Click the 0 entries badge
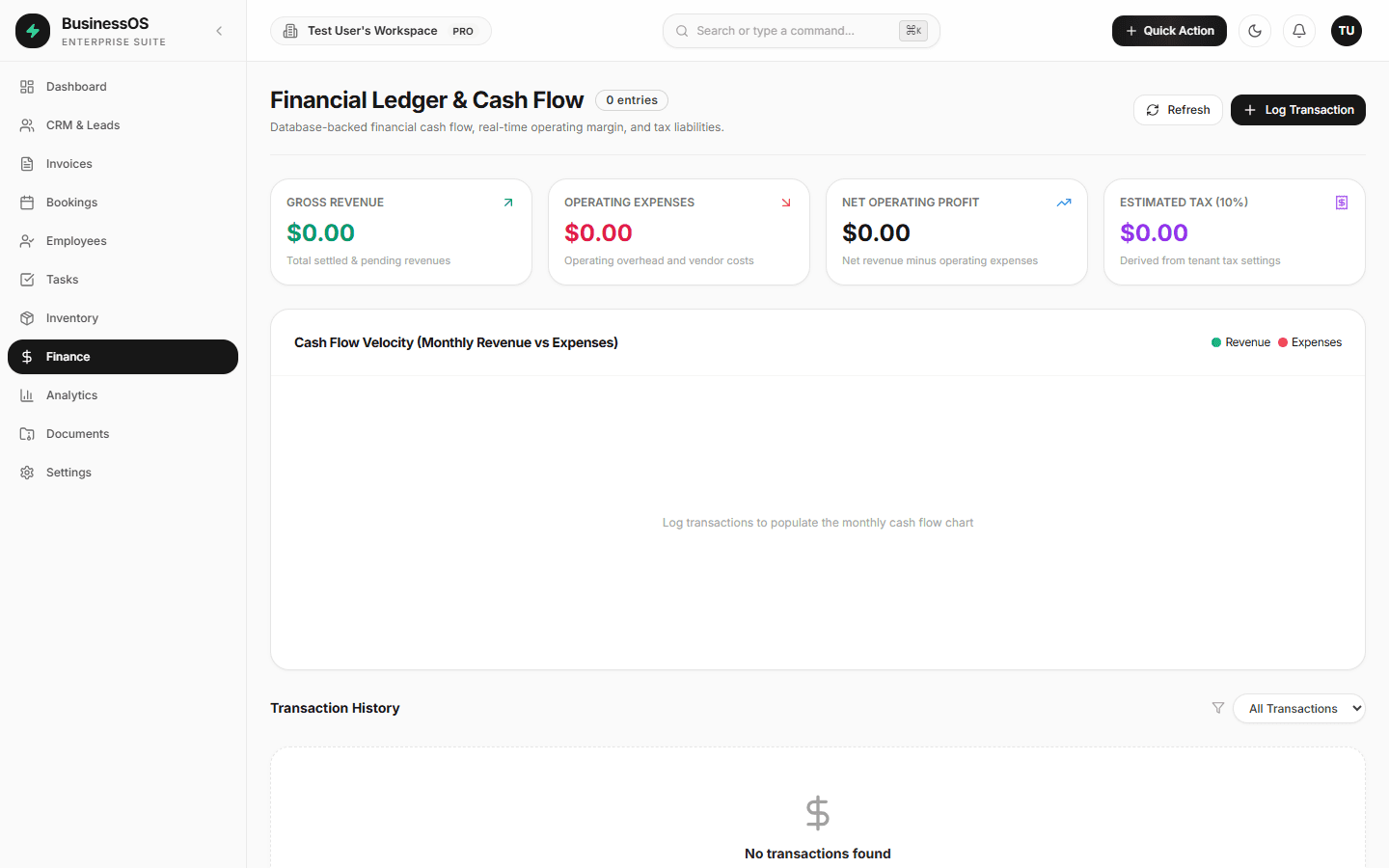1389x868 pixels. 632,100
